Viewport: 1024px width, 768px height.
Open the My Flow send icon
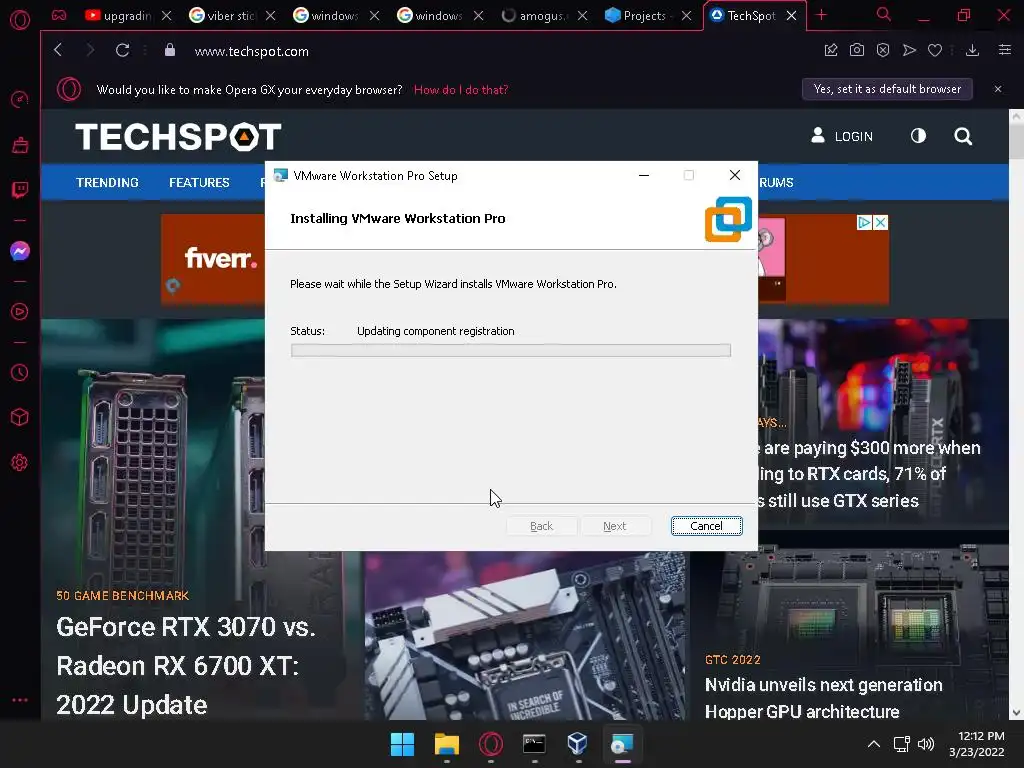click(909, 50)
